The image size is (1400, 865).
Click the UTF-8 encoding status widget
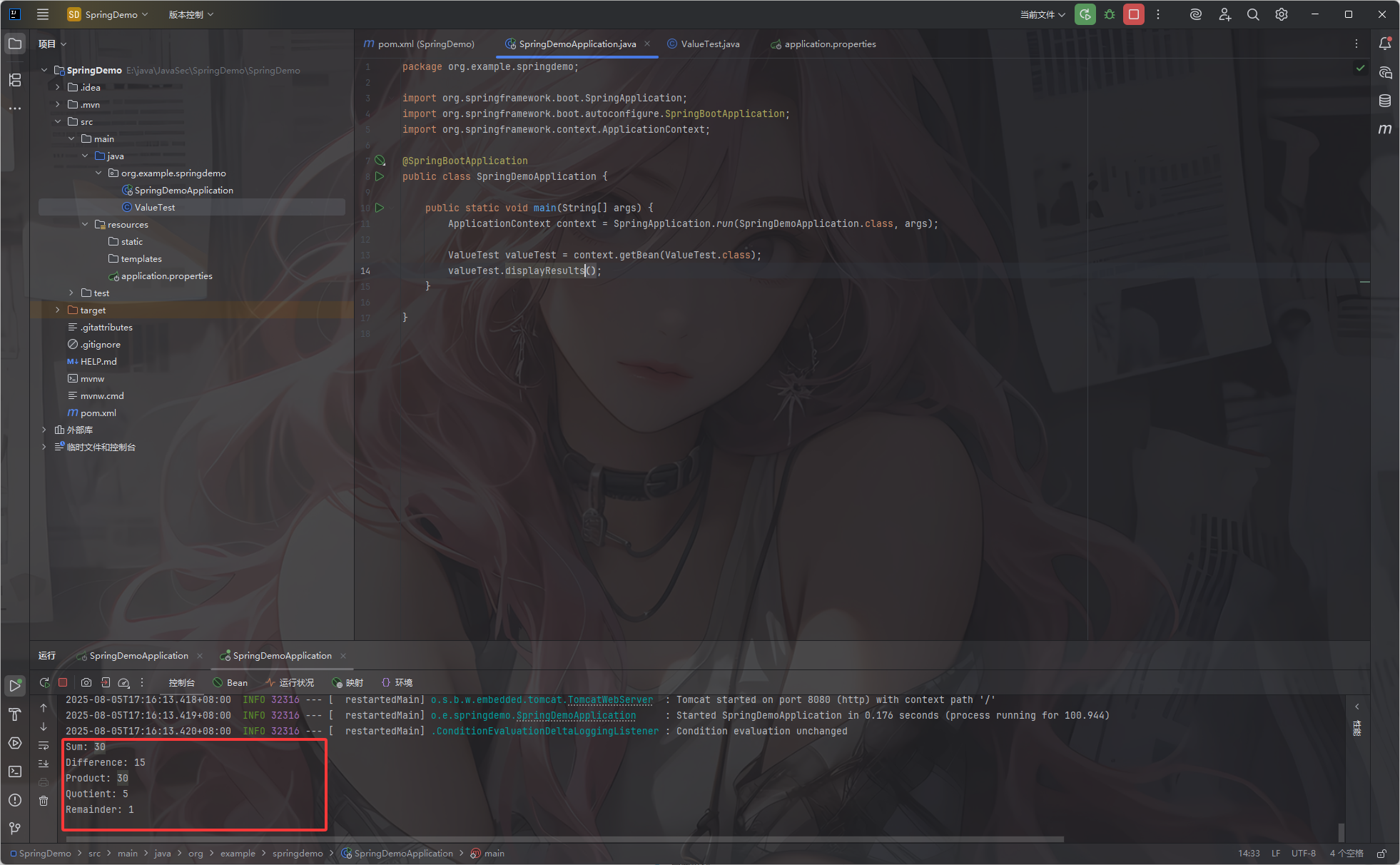[x=1304, y=854]
